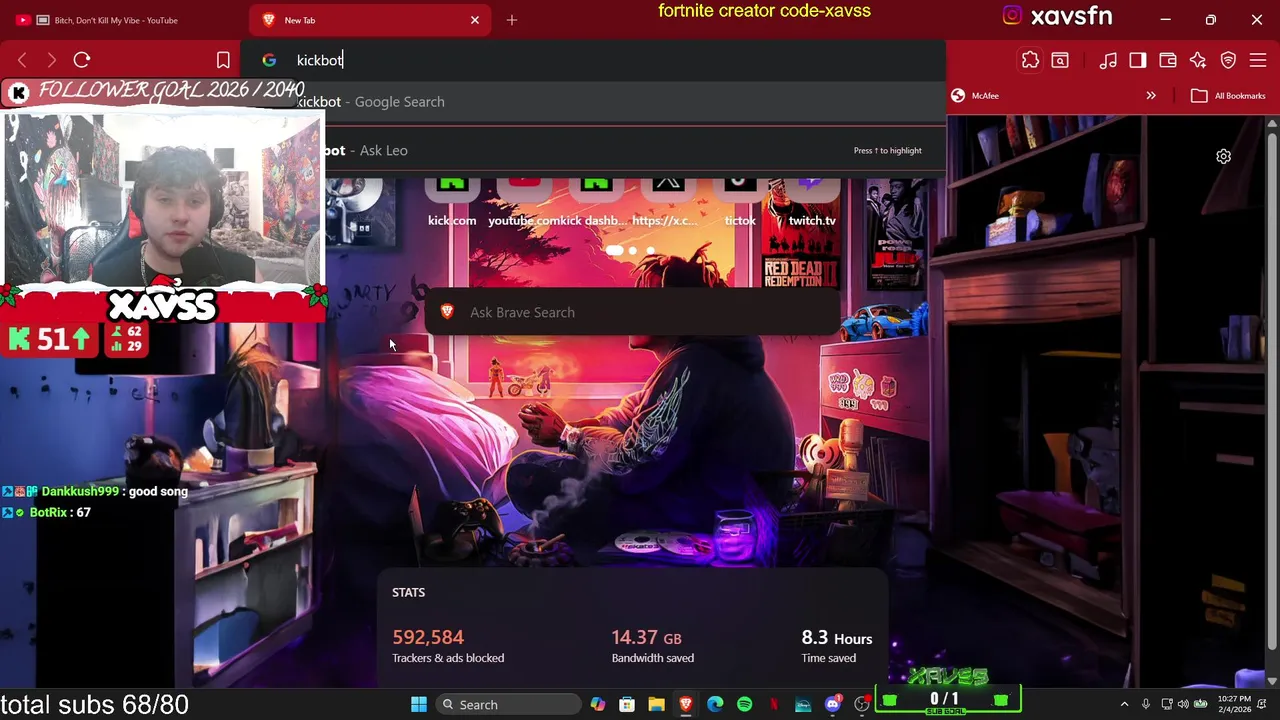Show hidden system tray icons
This screenshot has width=1280, height=720.
tap(1124, 705)
